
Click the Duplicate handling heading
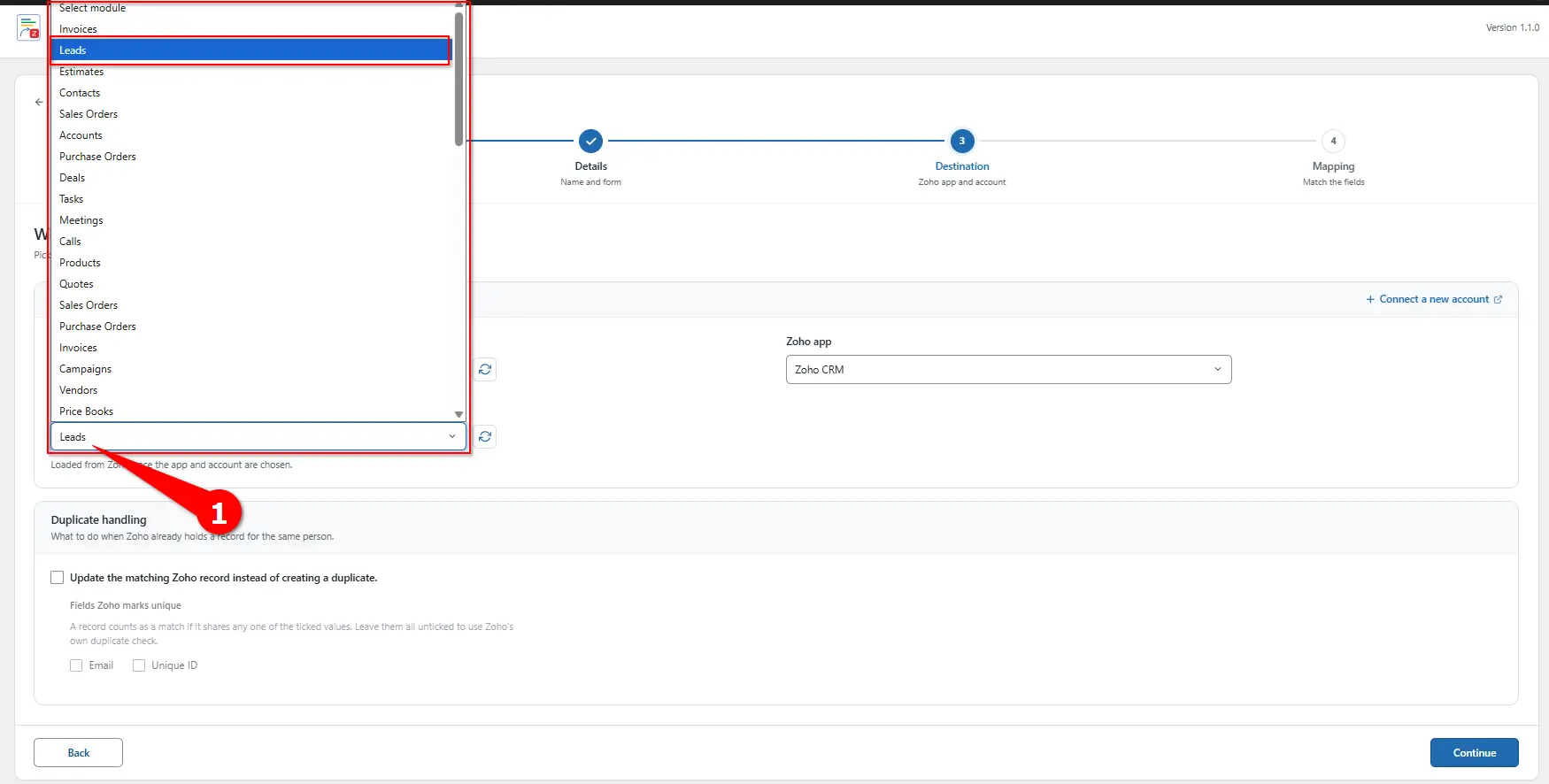[99, 519]
